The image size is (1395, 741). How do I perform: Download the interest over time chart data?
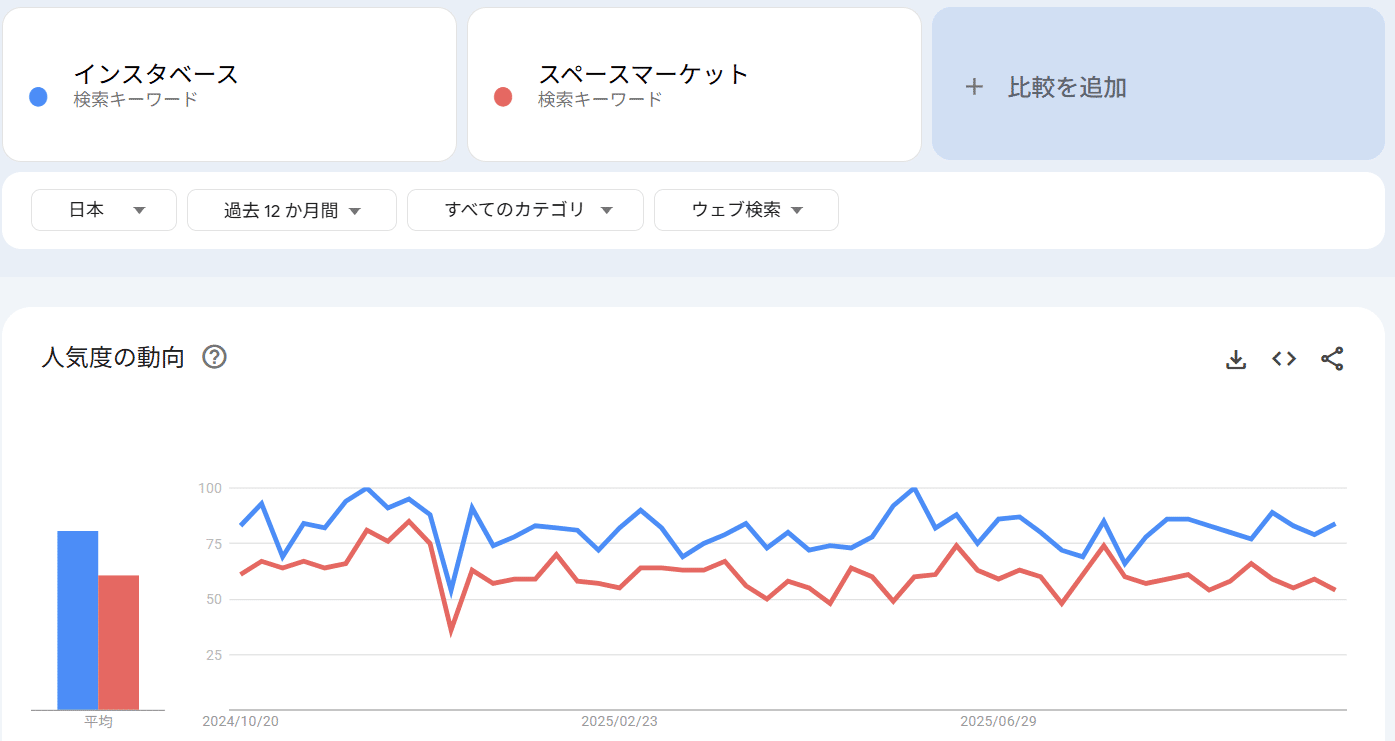1236,359
